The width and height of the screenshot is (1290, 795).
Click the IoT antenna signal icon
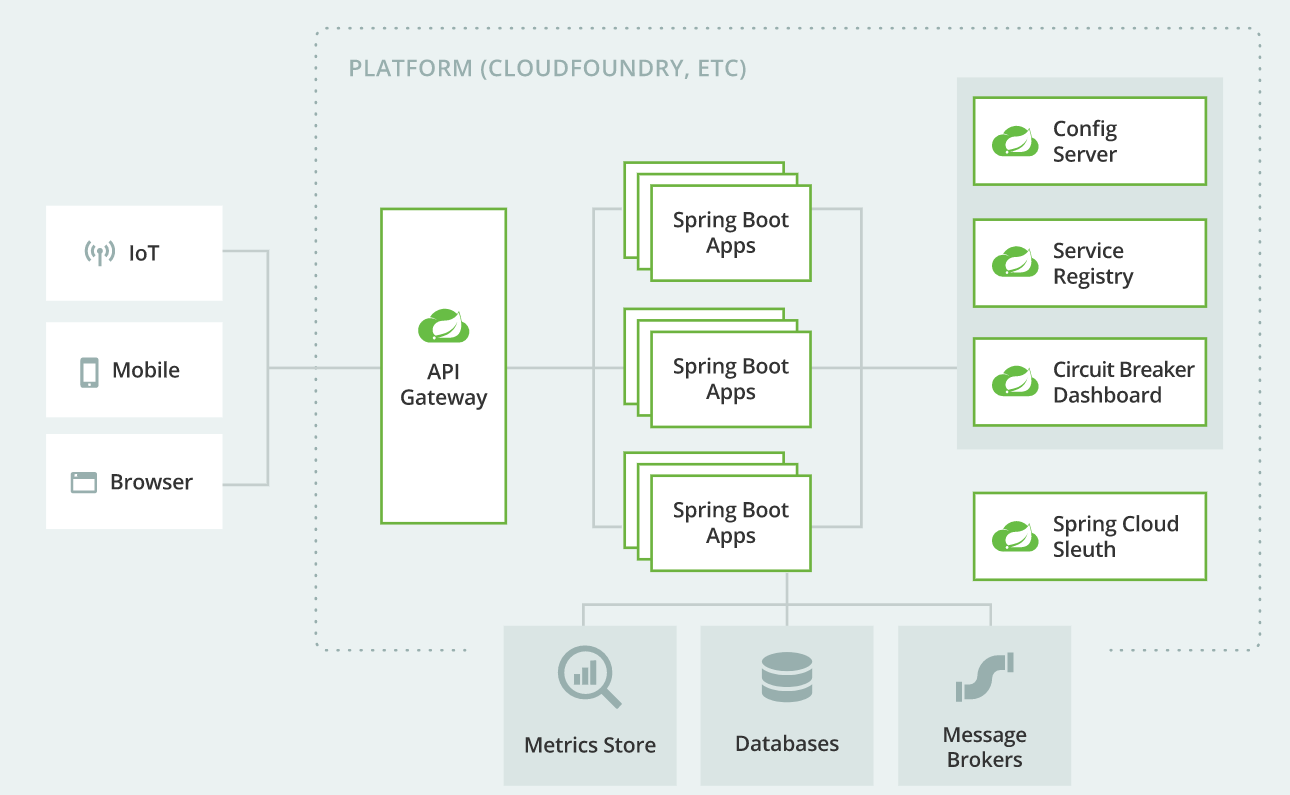[99, 253]
